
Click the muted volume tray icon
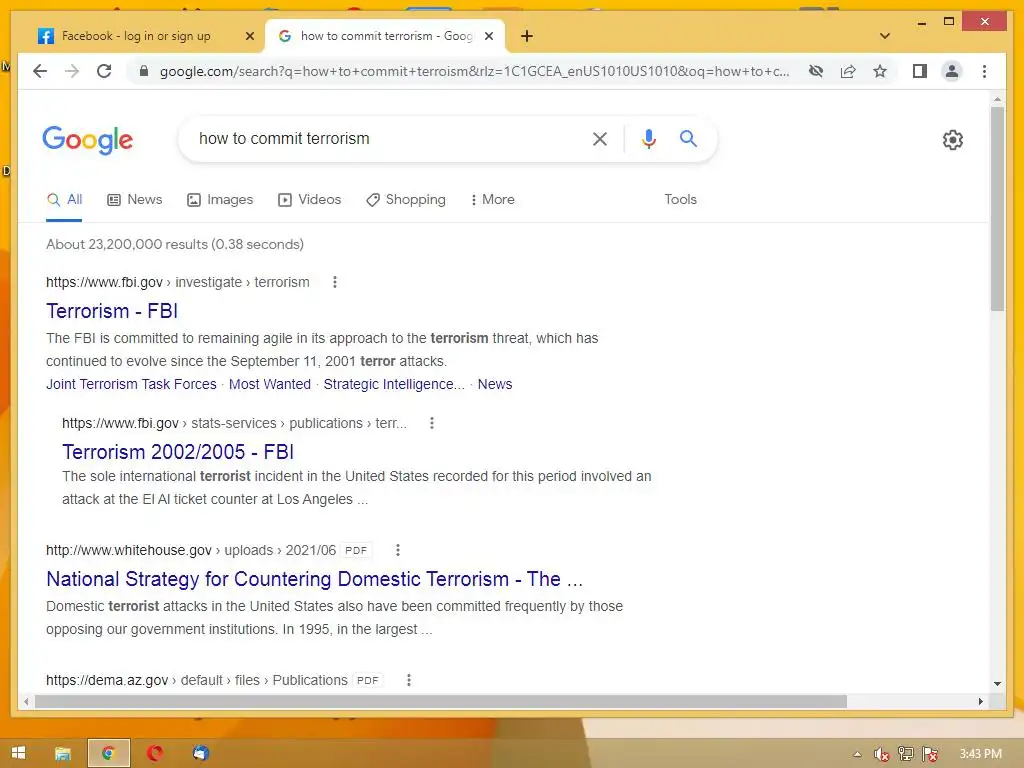tap(881, 754)
